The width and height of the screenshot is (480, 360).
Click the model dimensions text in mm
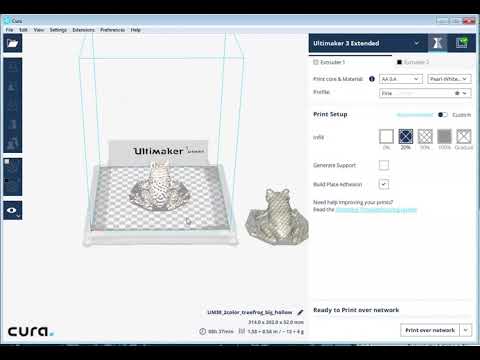click(276, 322)
